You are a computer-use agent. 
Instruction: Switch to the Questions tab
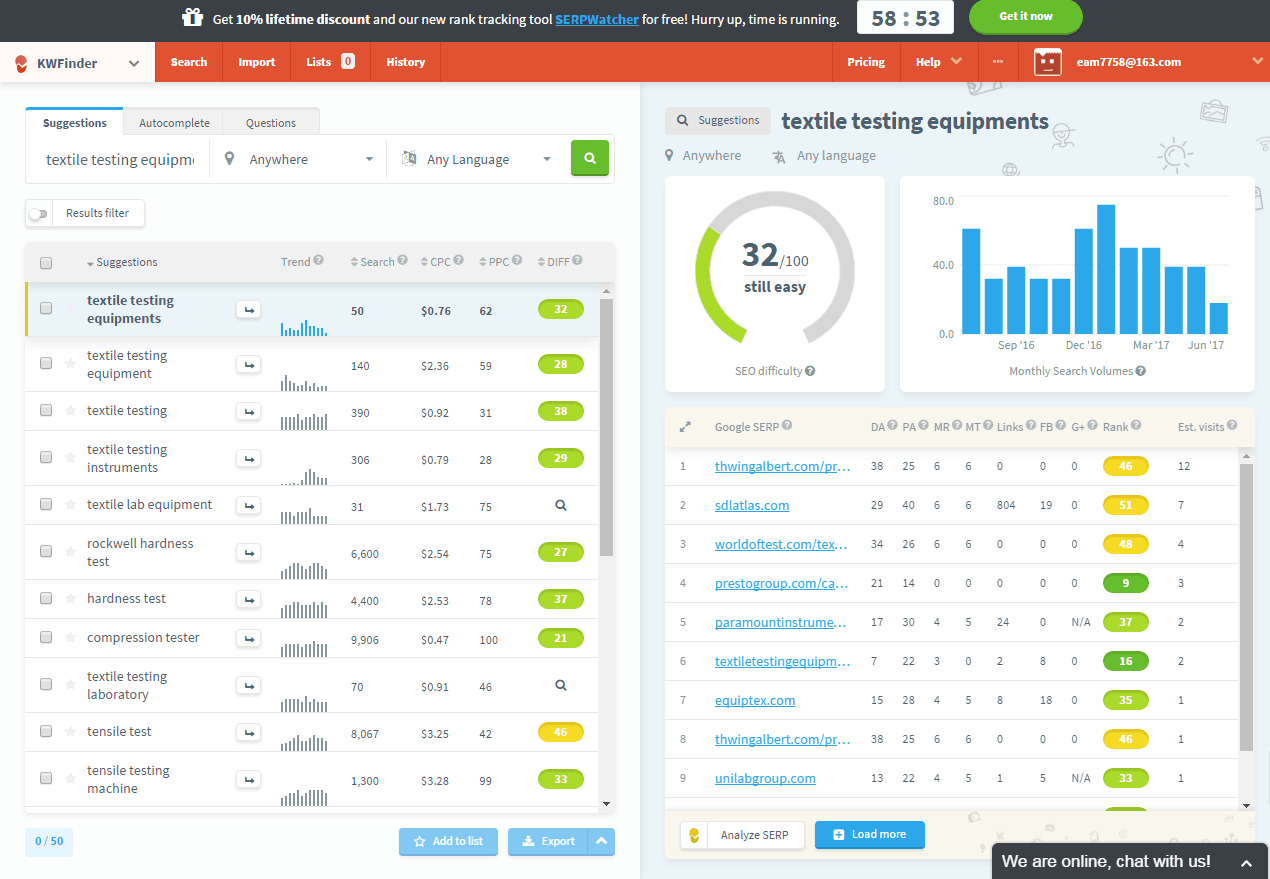point(271,123)
